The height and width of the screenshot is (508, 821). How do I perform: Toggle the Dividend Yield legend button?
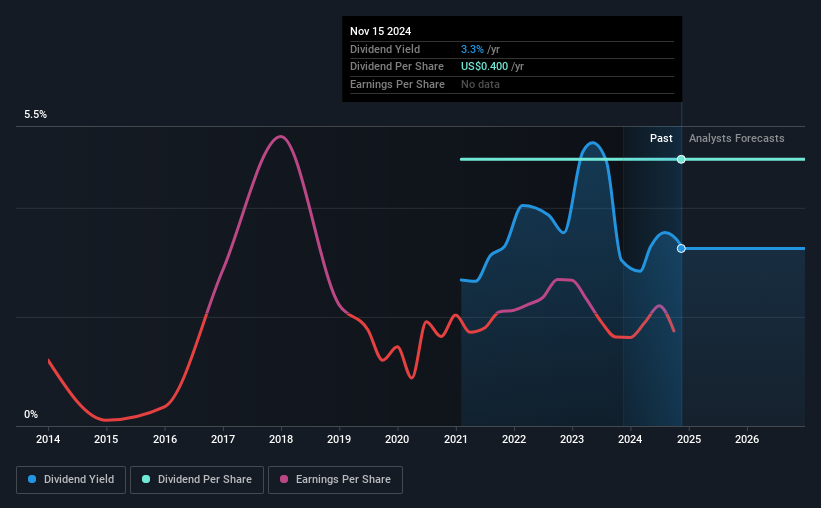click(x=71, y=480)
